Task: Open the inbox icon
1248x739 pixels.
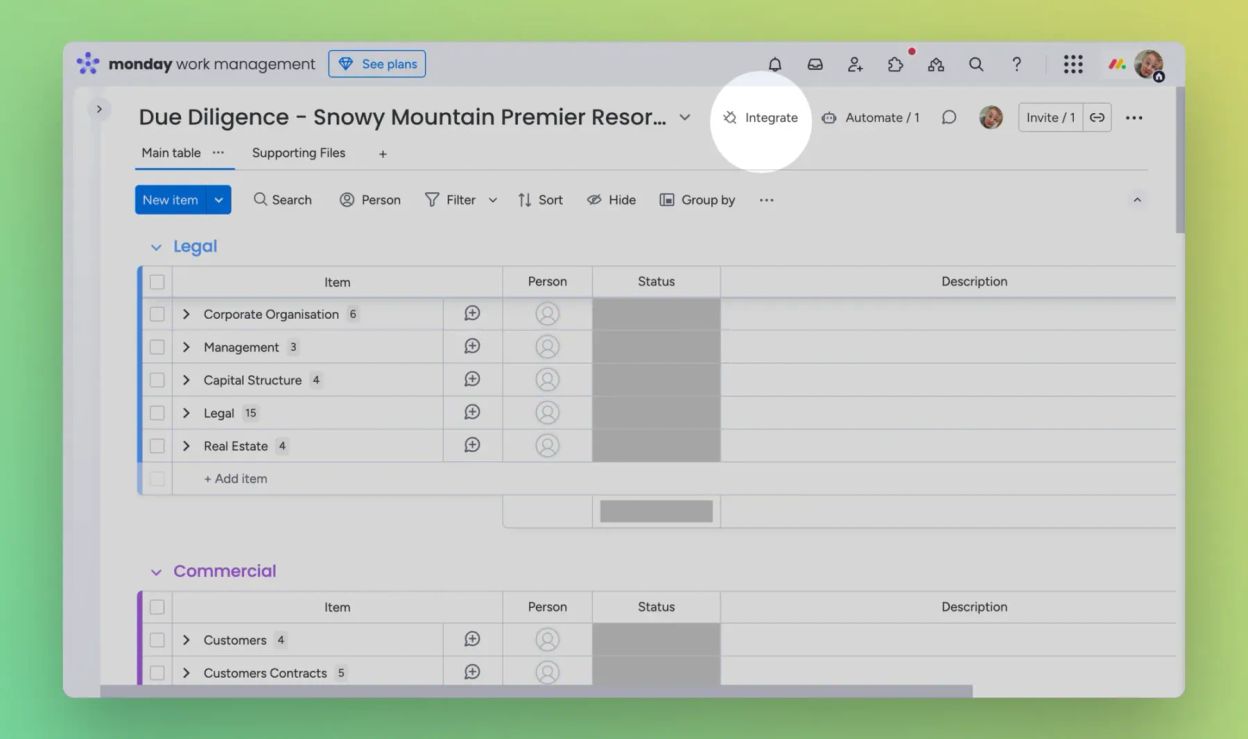Action: (815, 63)
